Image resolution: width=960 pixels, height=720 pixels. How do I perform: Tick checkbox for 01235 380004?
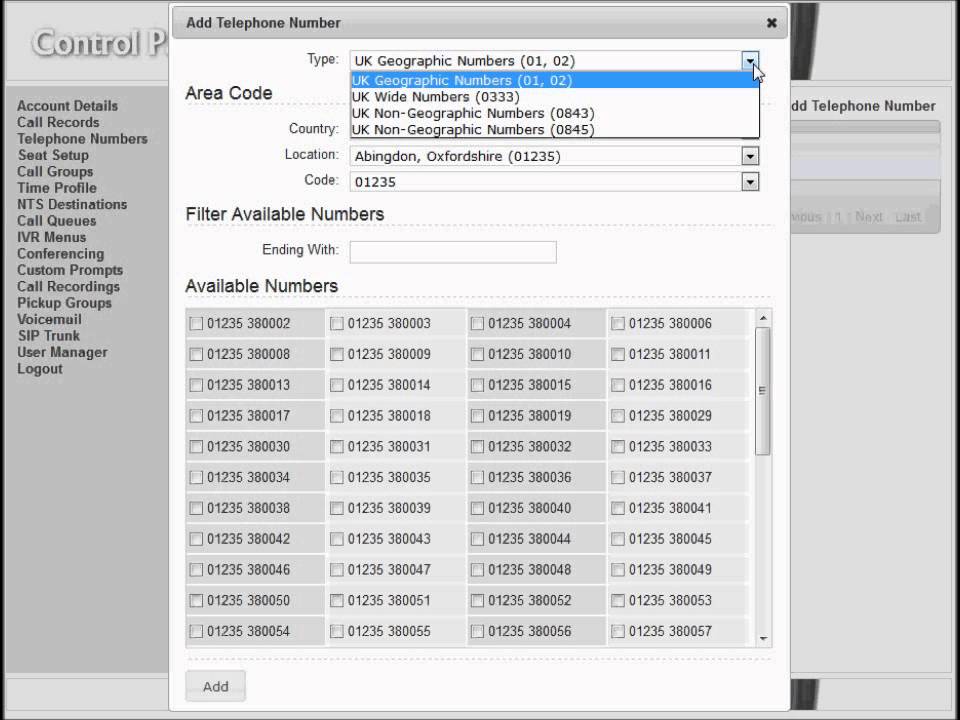pyautogui.click(x=478, y=324)
